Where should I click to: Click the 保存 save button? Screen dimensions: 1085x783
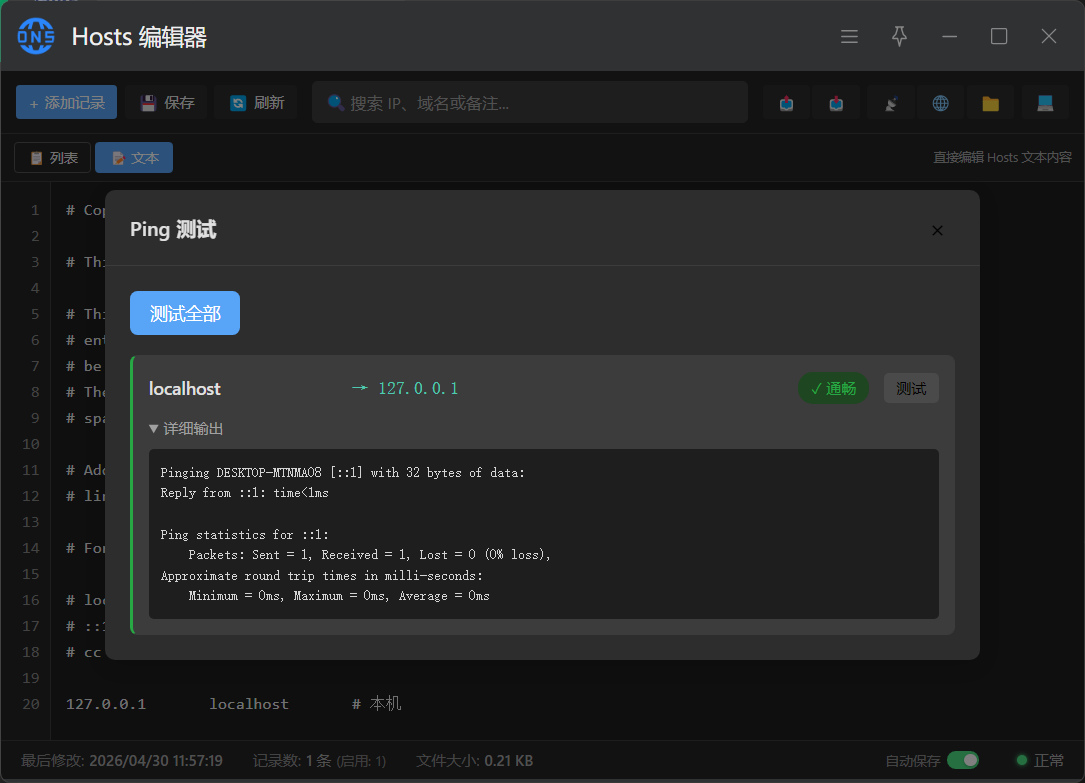pyautogui.click(x=167, y=102)
